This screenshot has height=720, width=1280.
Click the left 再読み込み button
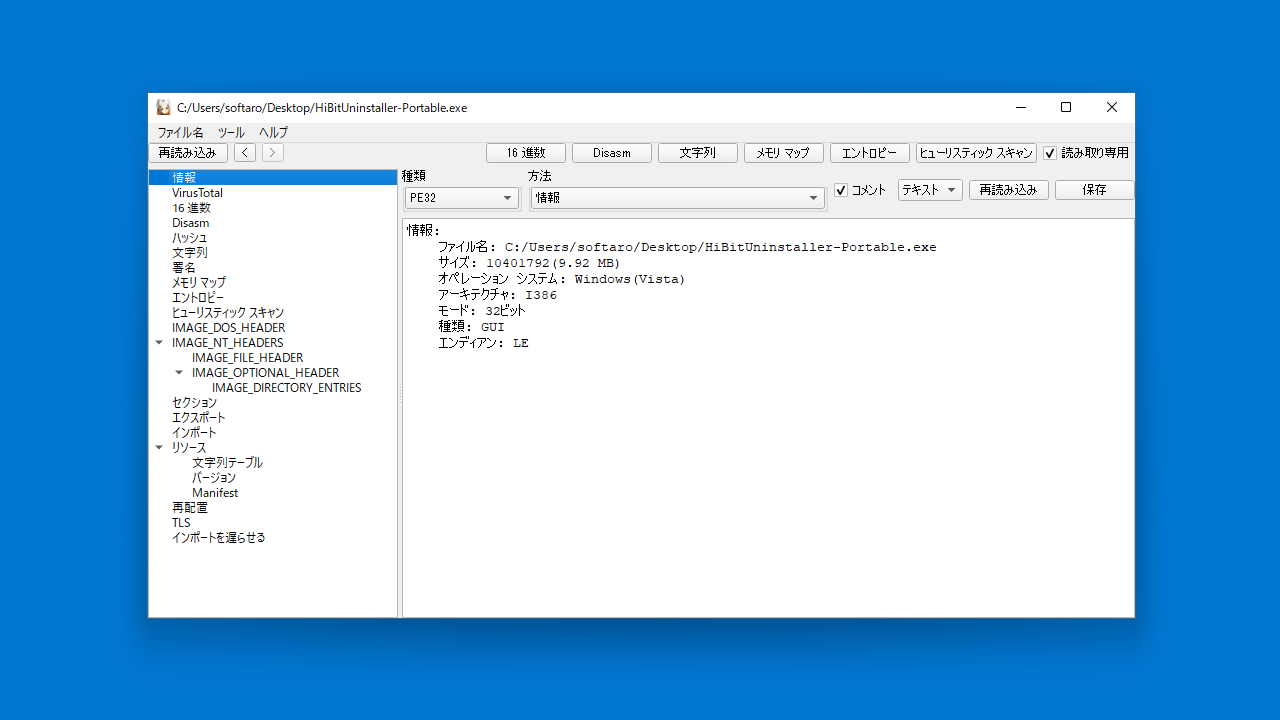click(188, 153)
